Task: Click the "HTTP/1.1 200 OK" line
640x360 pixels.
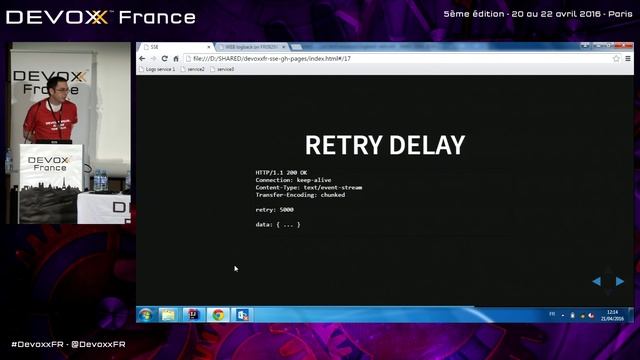Action: pyautogui.click(x=281, y=173)
